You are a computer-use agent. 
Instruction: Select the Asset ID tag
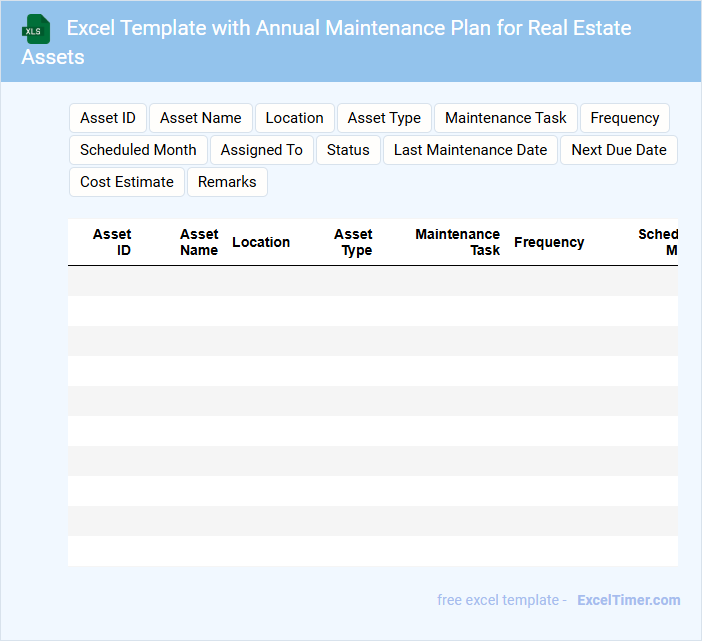[x=108, y=118]
